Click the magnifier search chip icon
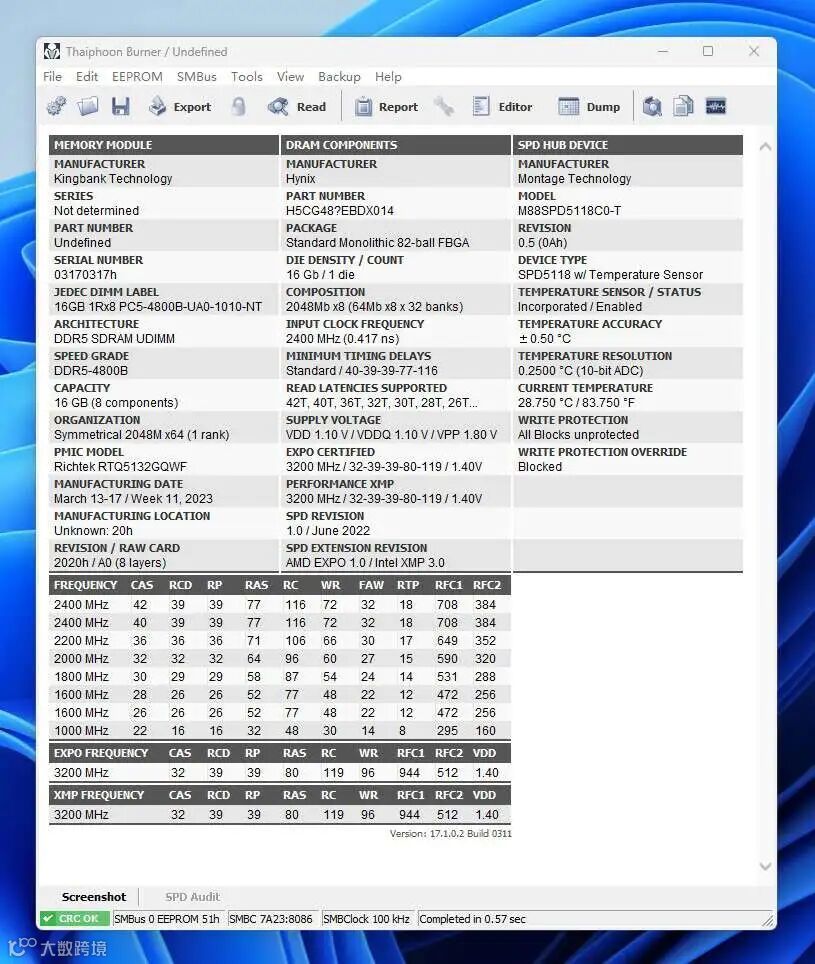Screen dimensions: 815x964 coord(652,106)
